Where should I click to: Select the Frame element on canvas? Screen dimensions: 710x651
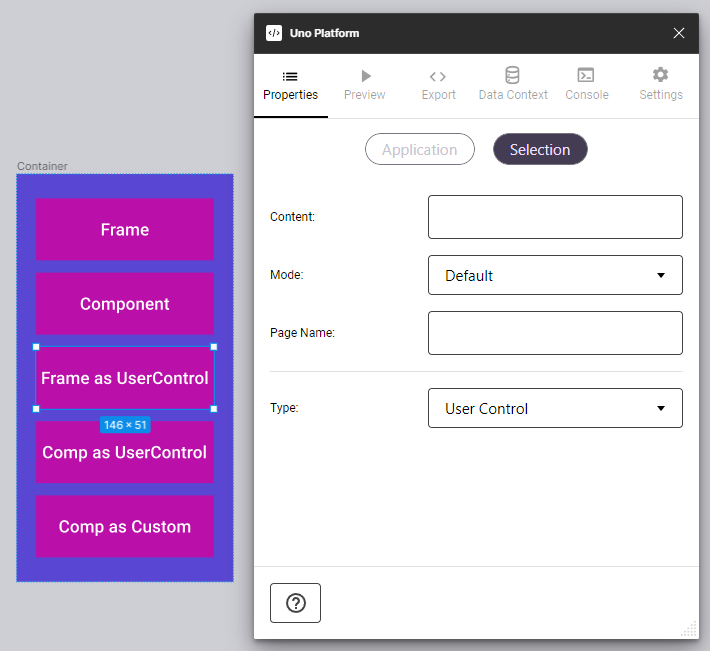pyautogui.click(x=125, y=230)
